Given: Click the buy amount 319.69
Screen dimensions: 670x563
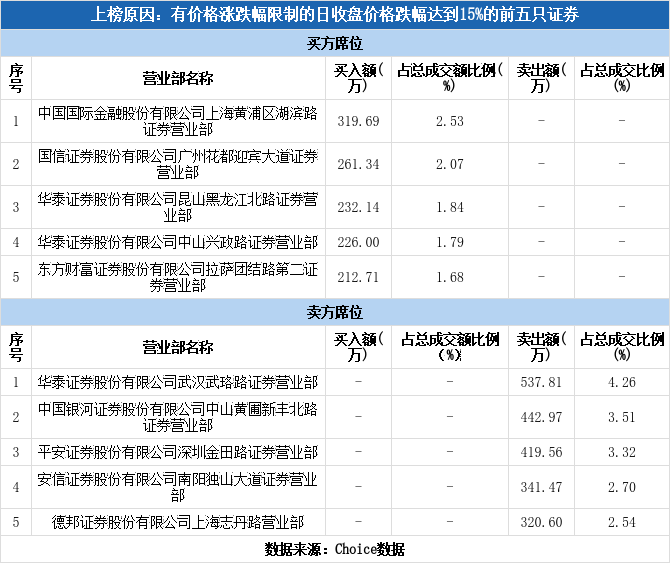Looking at the screenshot, I should coord(358,121).
